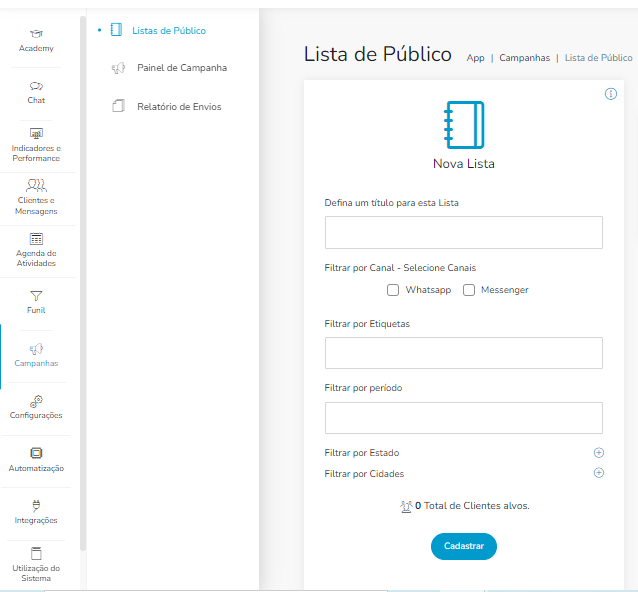Follow the Campanhas breadcrumb link
The height and width of the screenshot is (592, 638).
(x=524, y=58)
